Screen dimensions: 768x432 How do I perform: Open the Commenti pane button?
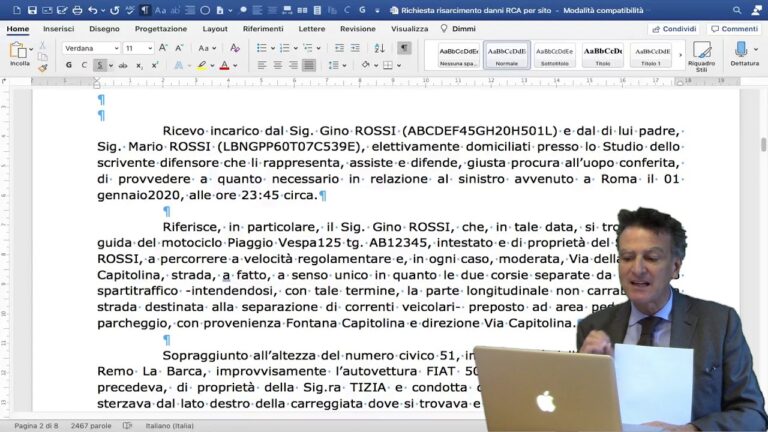(734, 29)
